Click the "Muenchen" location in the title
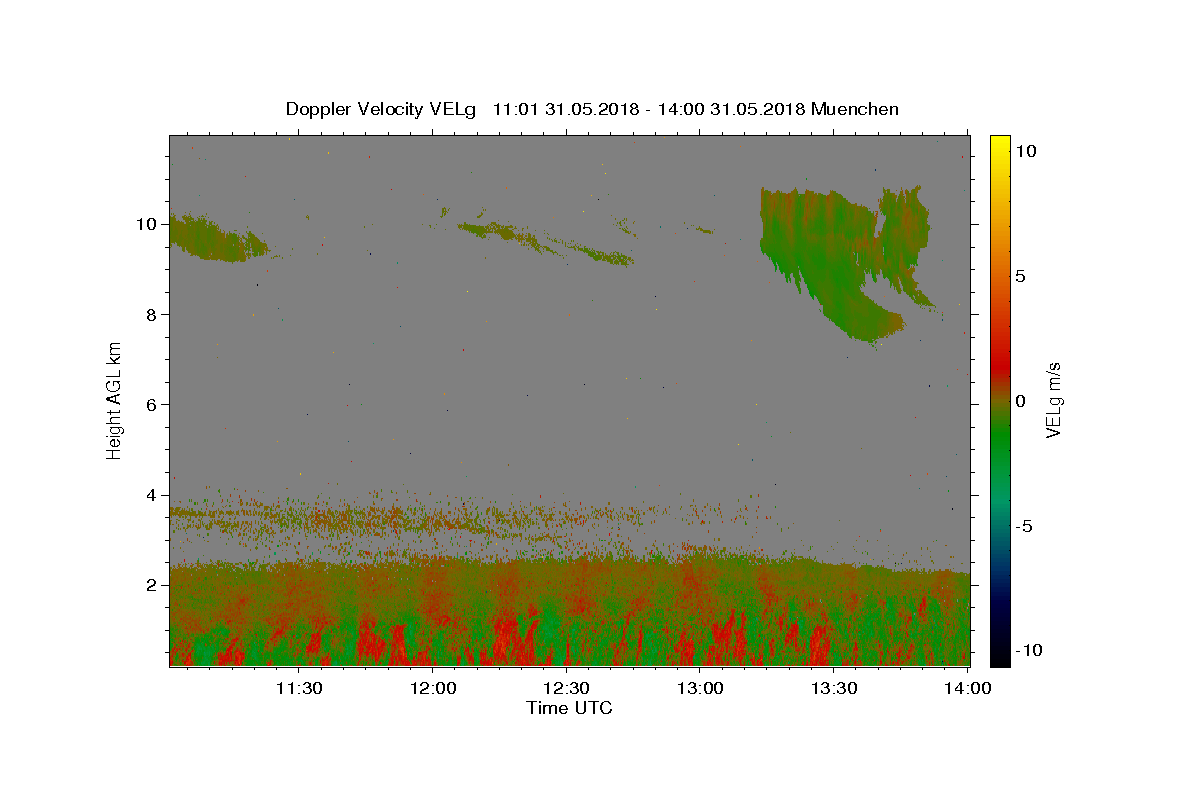This screenshot has height=800, width=1200. 855,109
